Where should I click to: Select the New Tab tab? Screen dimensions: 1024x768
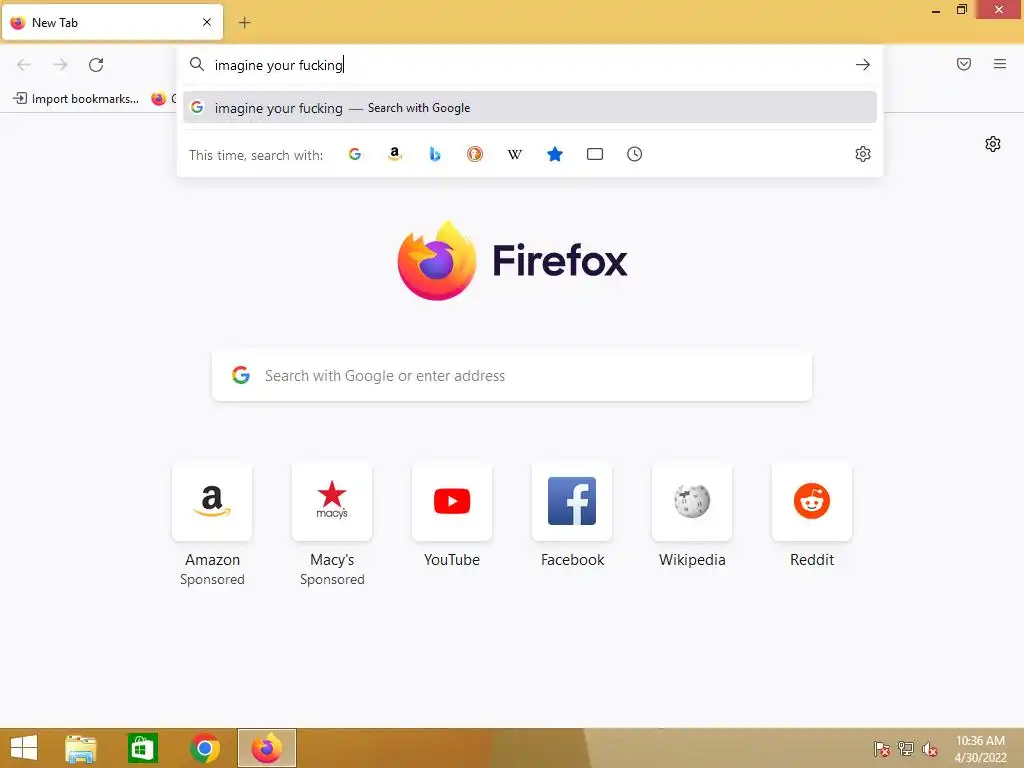[112, 22]
